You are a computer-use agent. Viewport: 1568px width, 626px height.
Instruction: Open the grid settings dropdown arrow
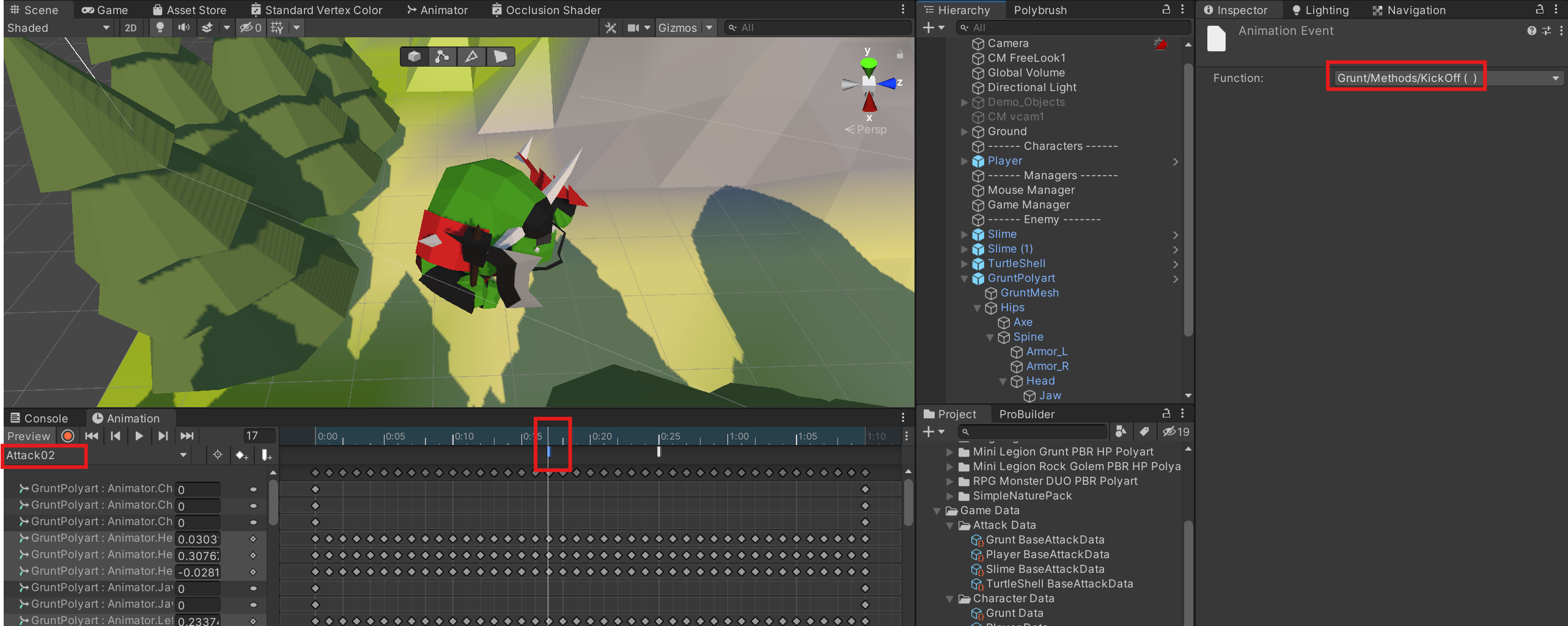pyautogui.click(x=297, y=28)
